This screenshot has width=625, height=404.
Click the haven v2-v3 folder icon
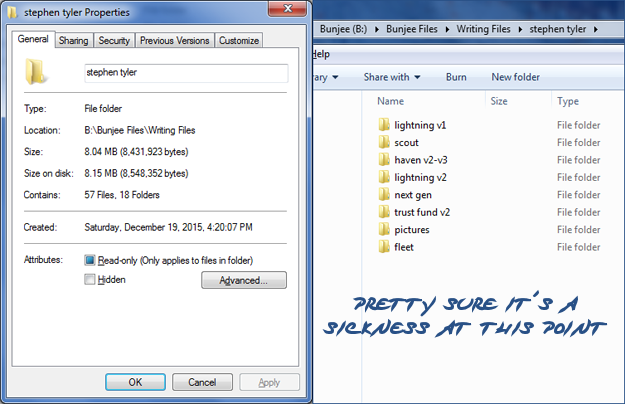click(385, 160)
